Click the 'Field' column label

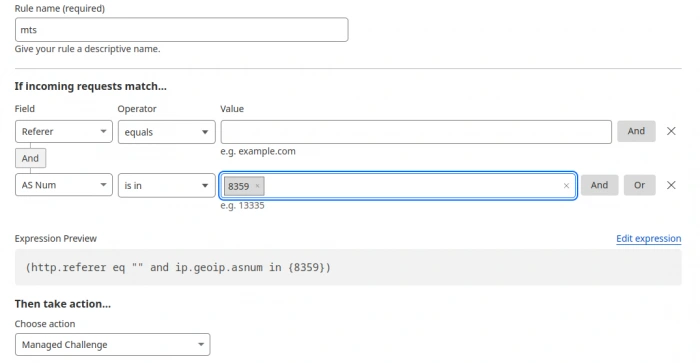click(25, 109)
